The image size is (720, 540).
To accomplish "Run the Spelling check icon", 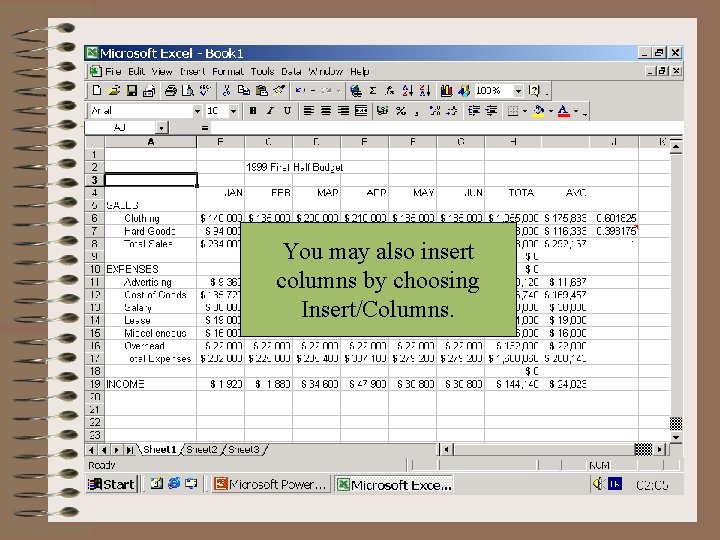I will 205,90.
